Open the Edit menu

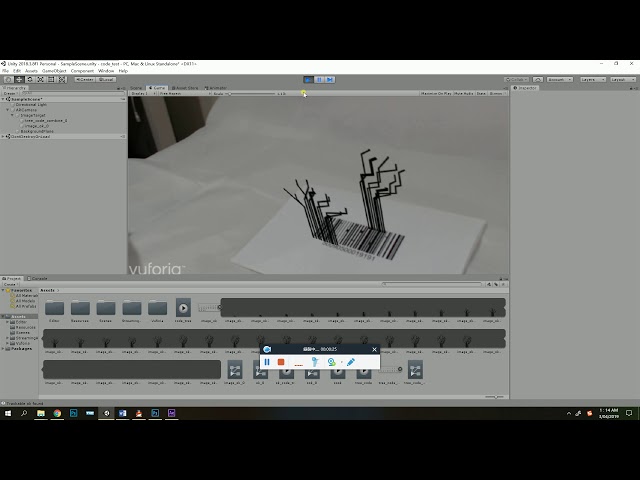click(17, 71)
